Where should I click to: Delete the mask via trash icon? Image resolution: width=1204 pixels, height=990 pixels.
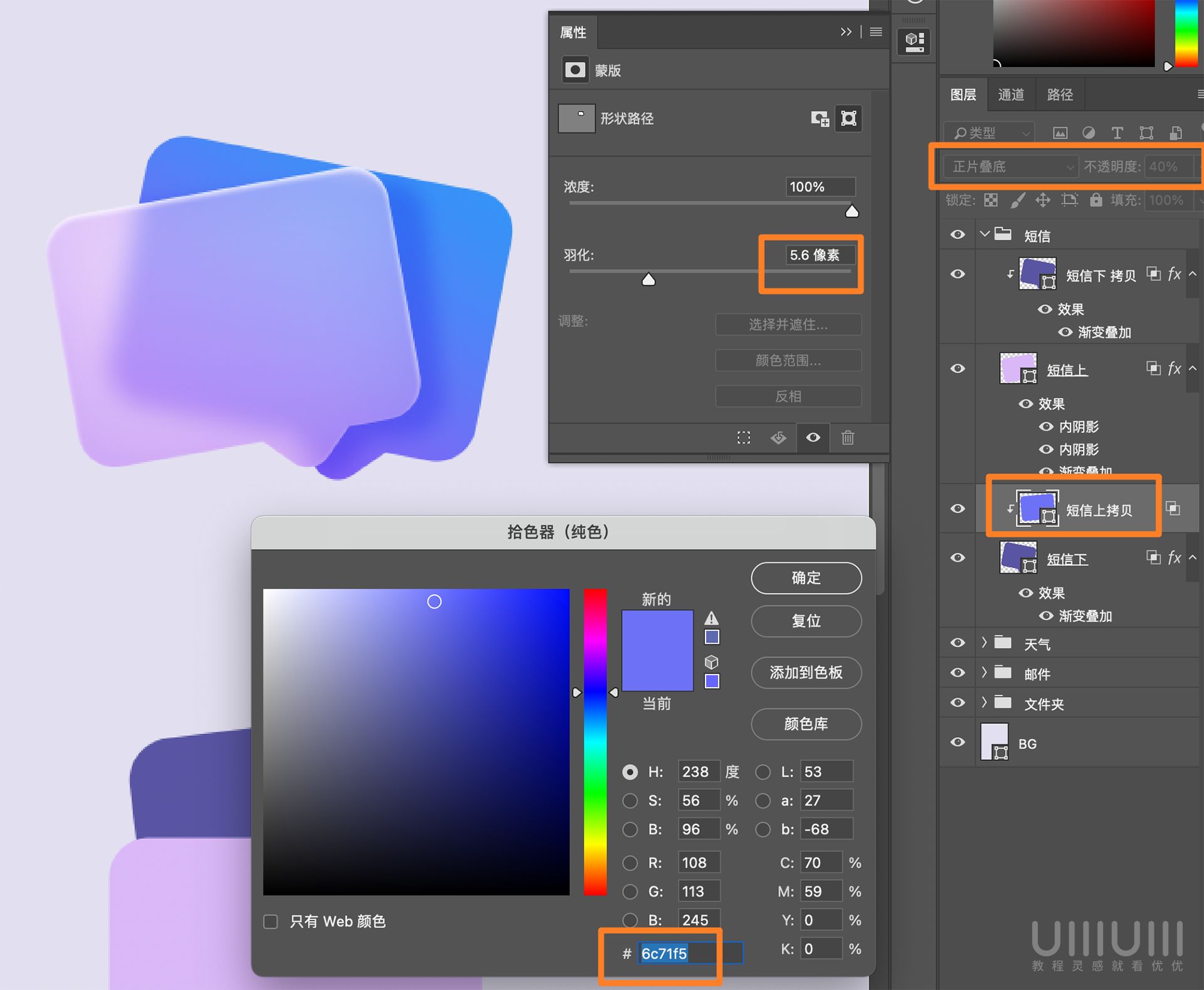click(848, 438)
